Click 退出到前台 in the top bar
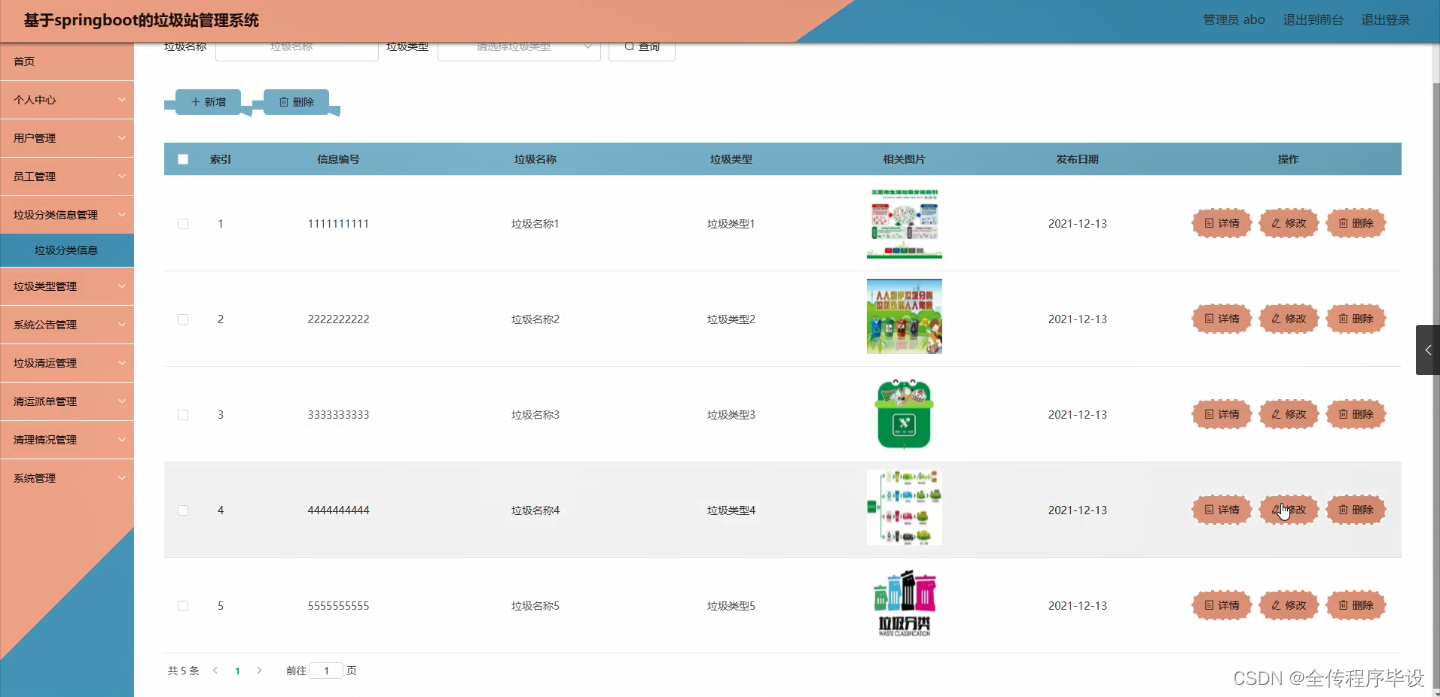The width and height of the screenshot is (1440, 697). 1313,18
